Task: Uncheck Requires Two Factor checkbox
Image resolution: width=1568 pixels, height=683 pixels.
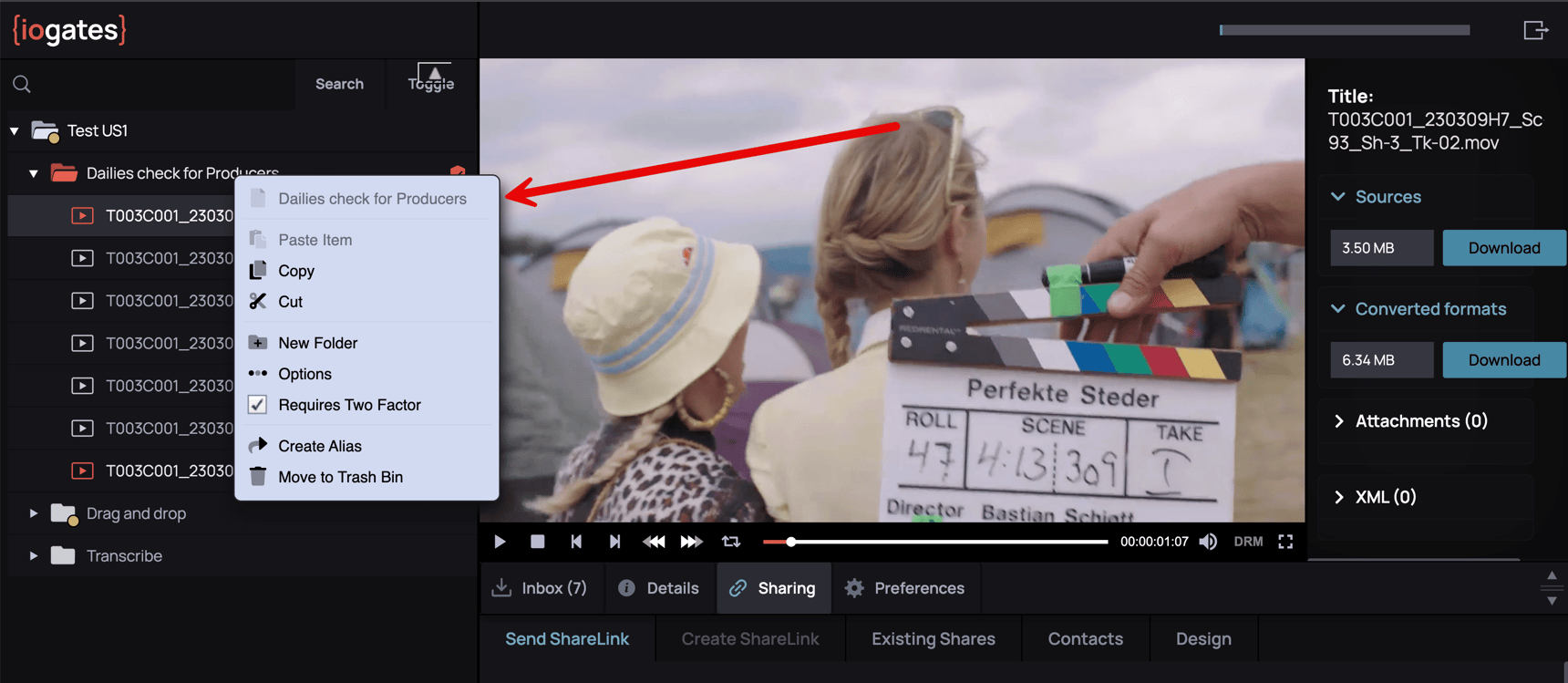Action: 258,405
